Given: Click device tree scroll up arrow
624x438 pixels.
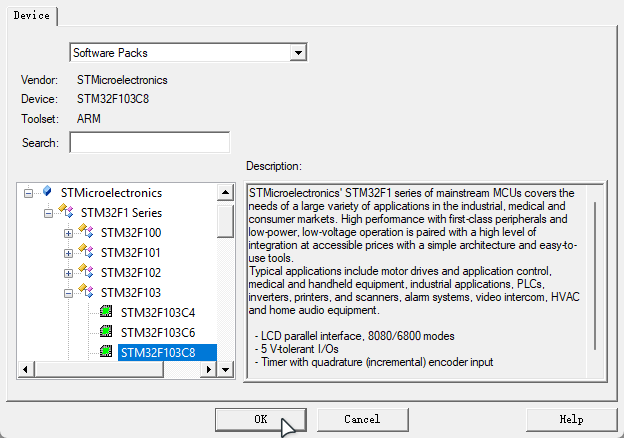Looking at the screenshot, I should (x=225, y=193).
